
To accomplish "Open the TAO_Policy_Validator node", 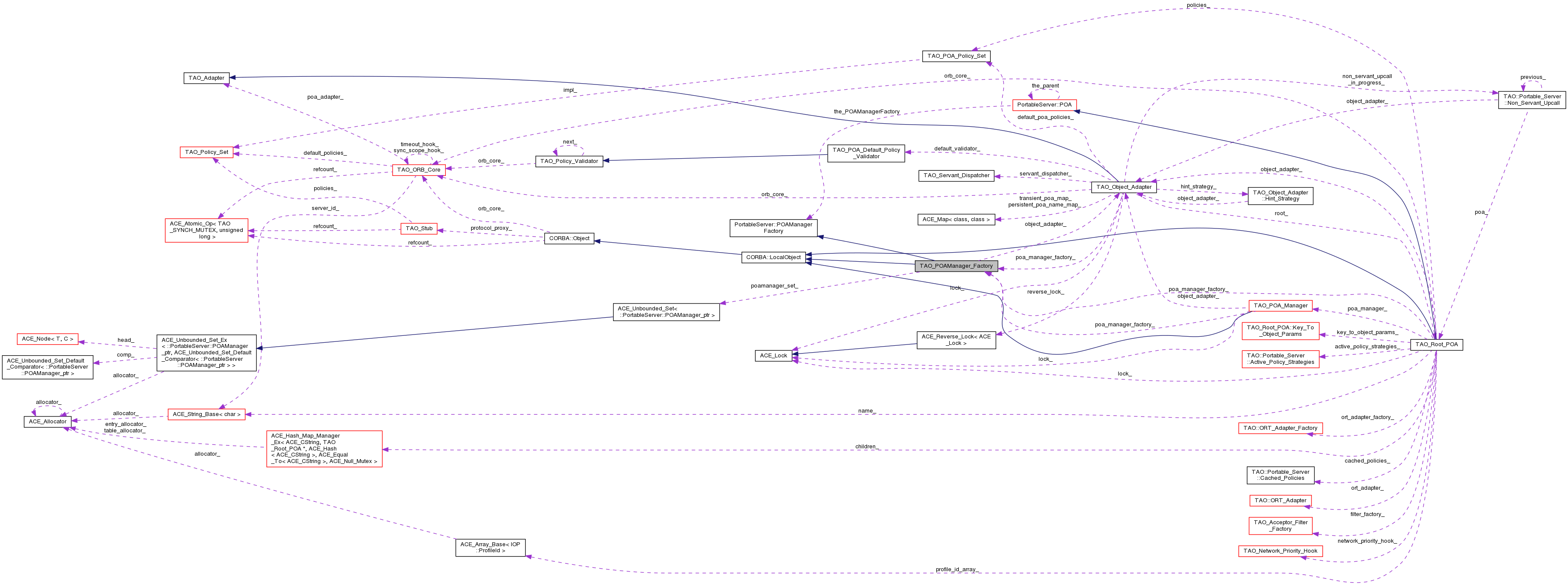I will click(569, 161).
